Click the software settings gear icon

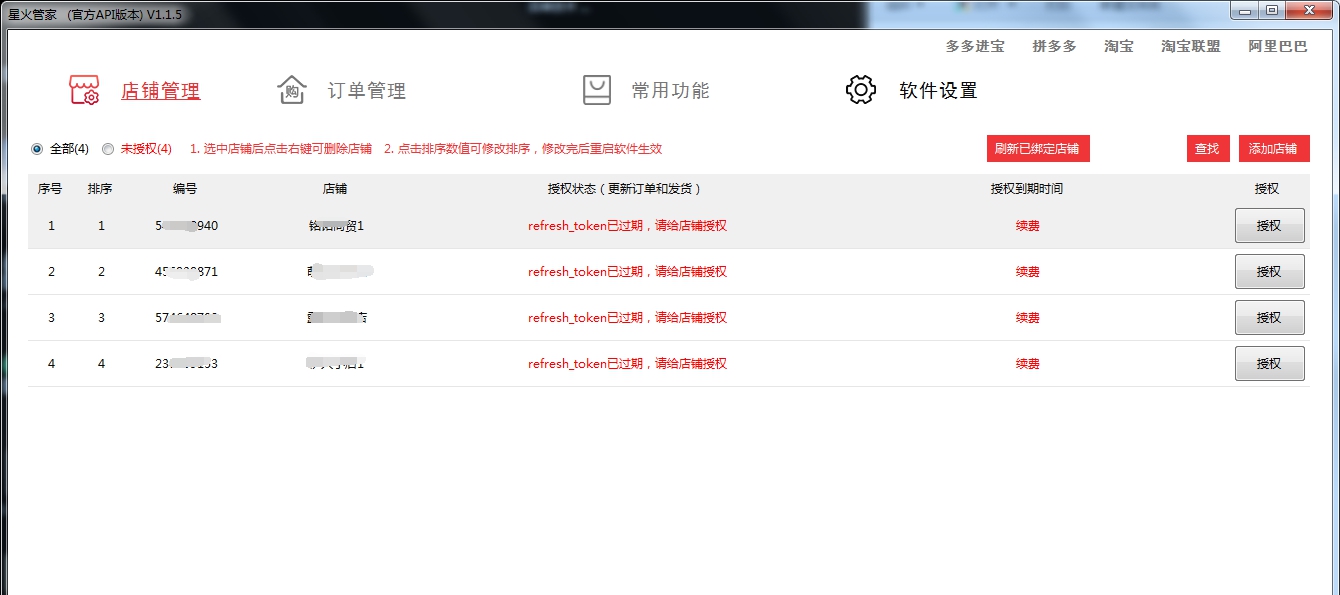(x=860, y=90)
